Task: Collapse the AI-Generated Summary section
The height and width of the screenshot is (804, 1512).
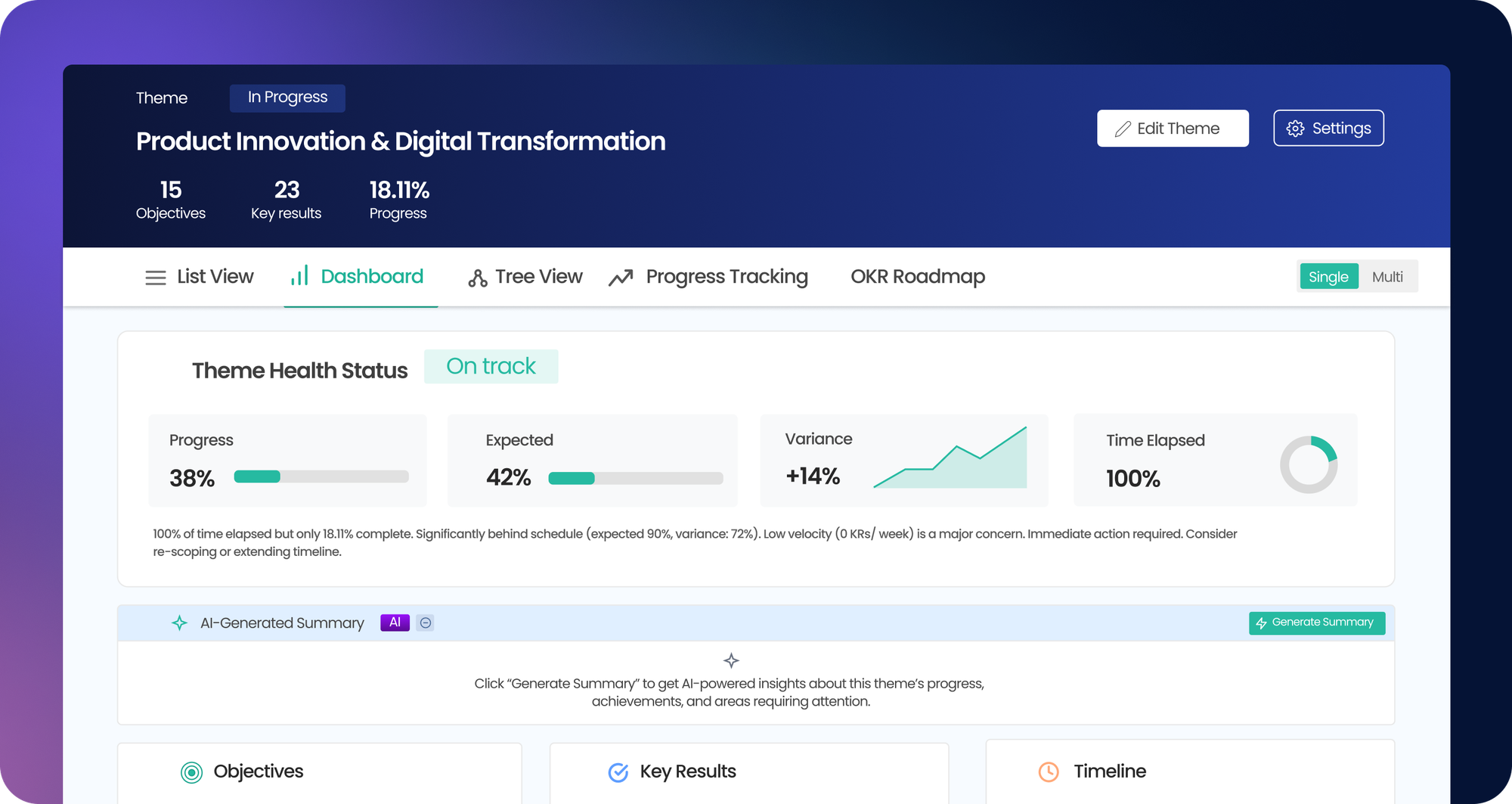Action: coord(426,622)
